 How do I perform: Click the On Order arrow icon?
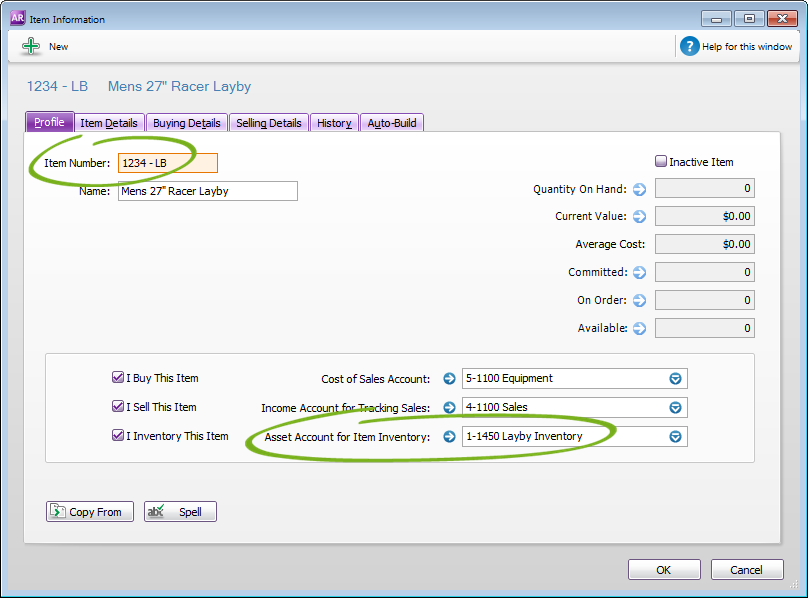(639, 300)
